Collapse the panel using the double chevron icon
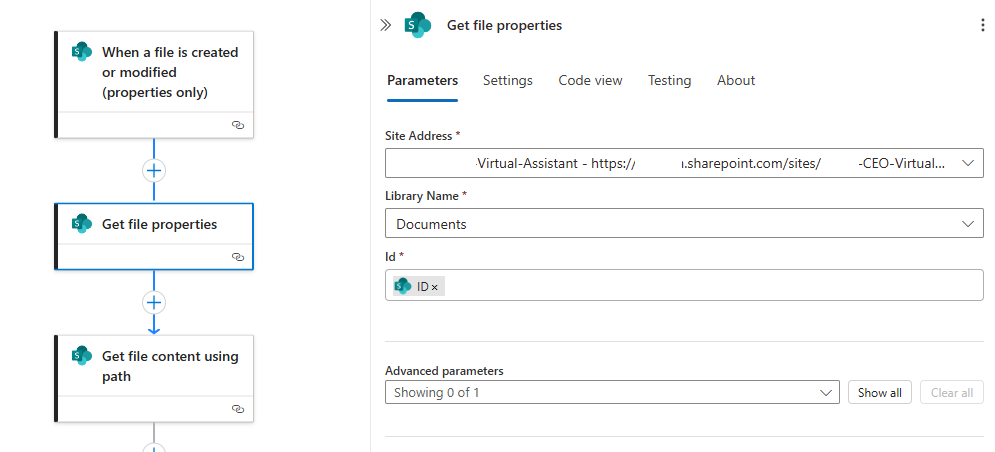995x452 pixels. [385, 25]
